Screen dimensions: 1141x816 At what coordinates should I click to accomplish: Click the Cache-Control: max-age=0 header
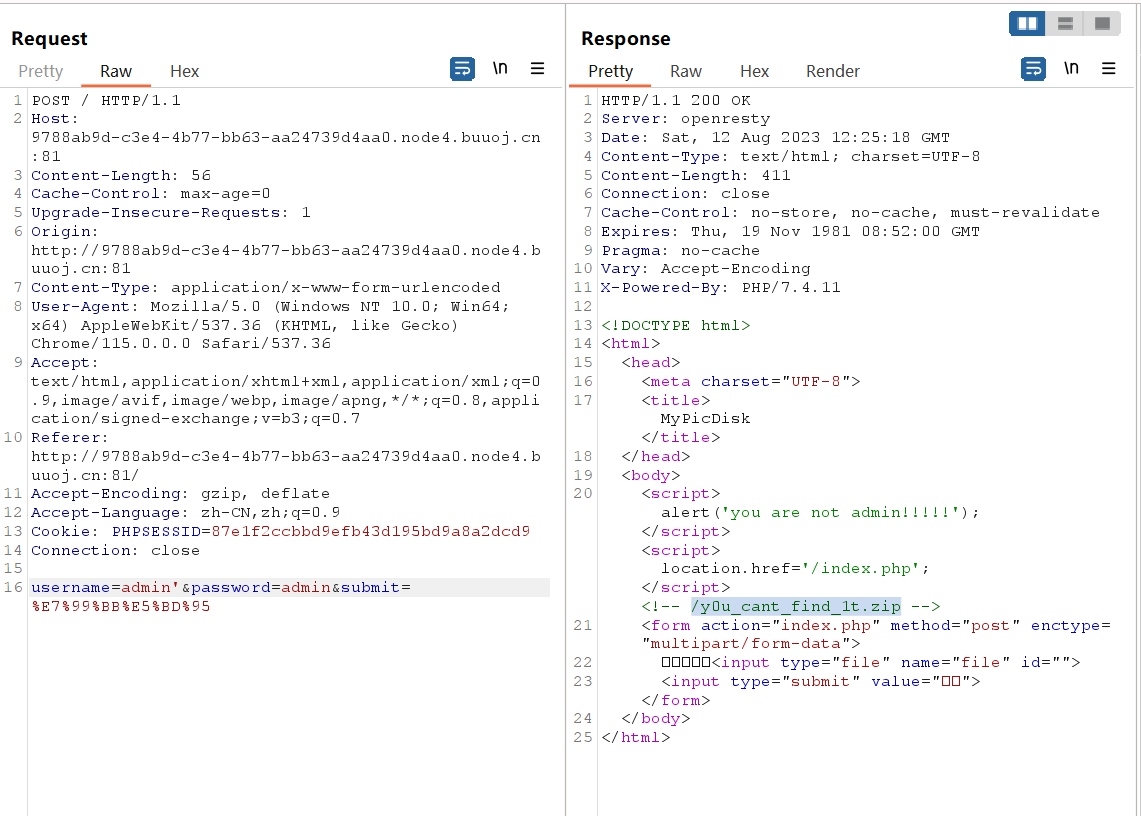click(151, 194)
